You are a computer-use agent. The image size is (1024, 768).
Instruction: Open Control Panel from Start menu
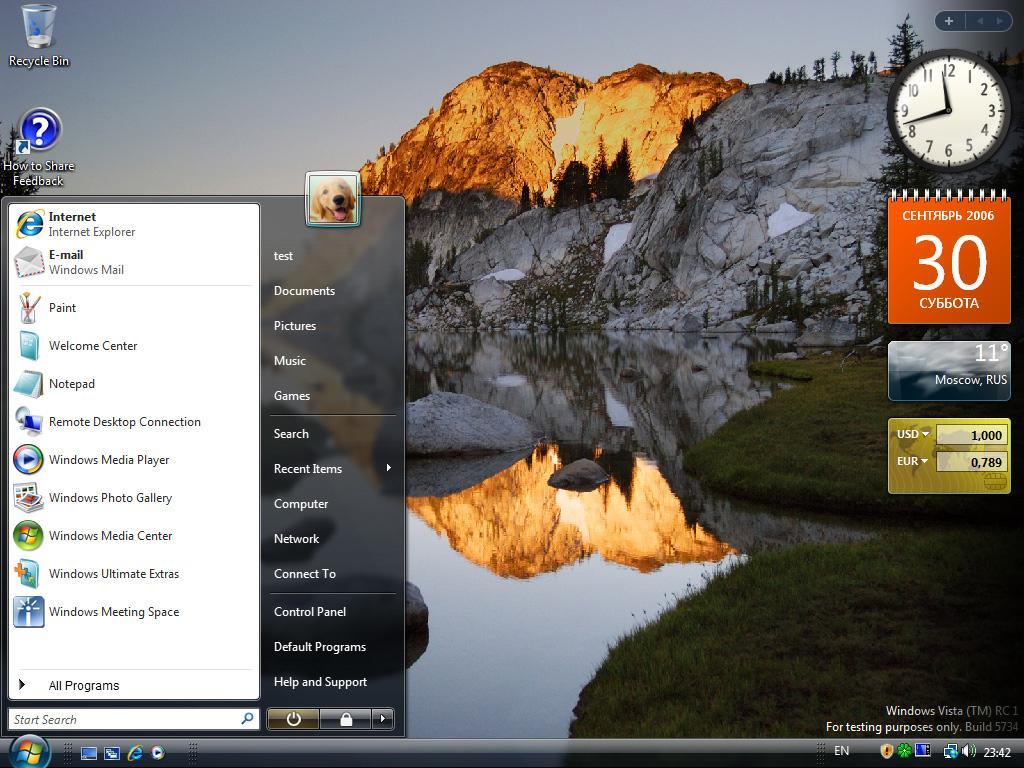point(310,612)
